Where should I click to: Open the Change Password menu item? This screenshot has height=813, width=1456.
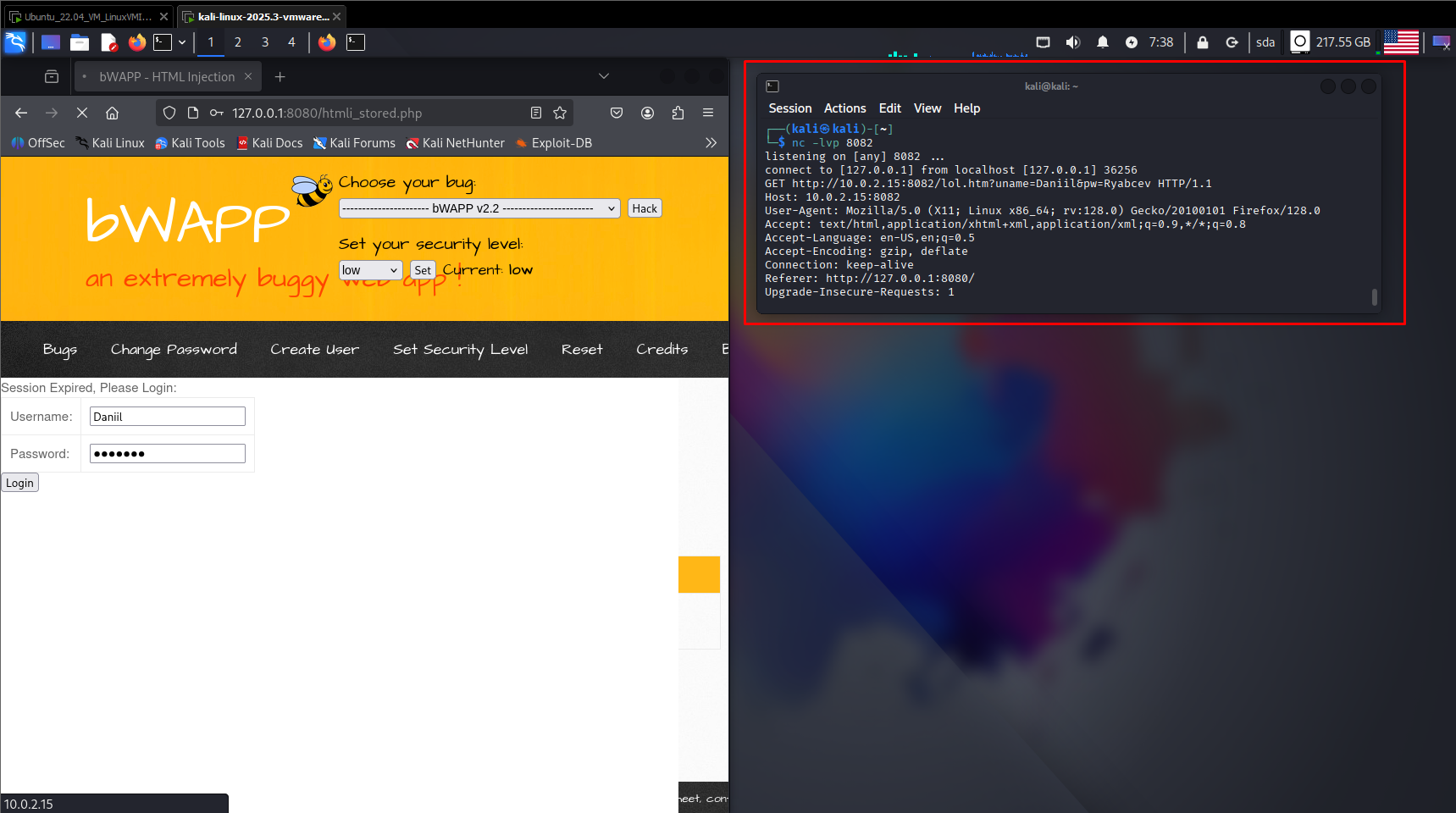(x=174, y=349)
